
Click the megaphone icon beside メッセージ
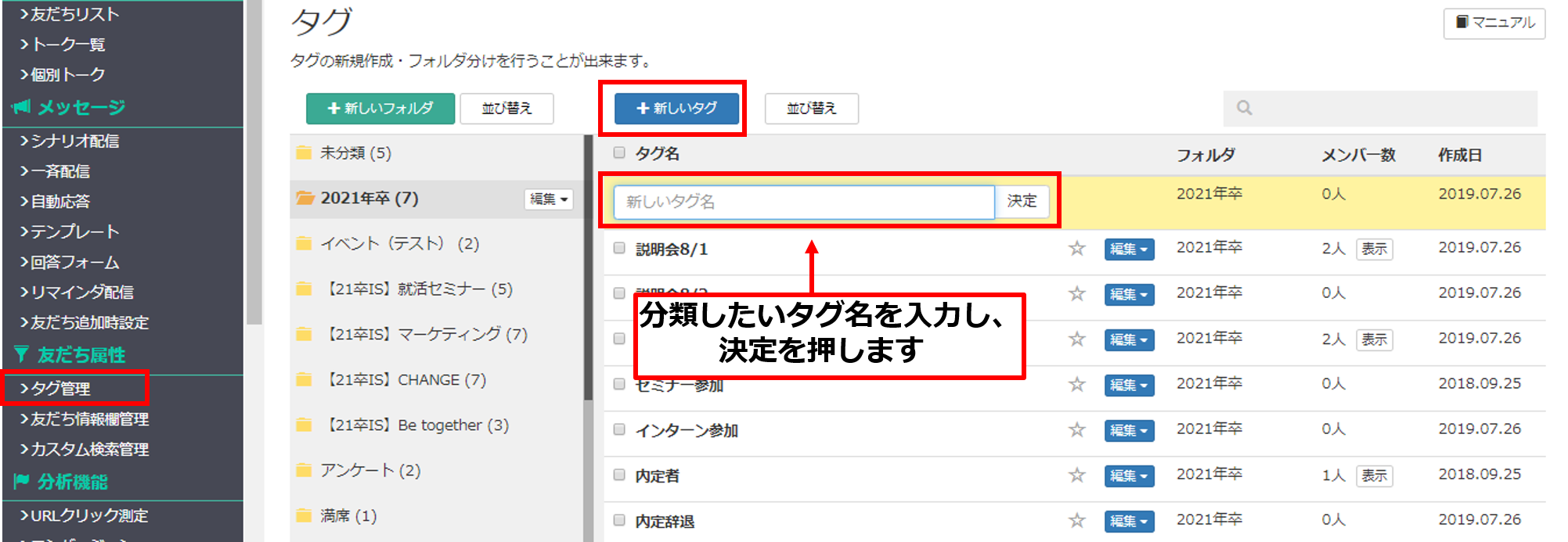coord(21,107)
